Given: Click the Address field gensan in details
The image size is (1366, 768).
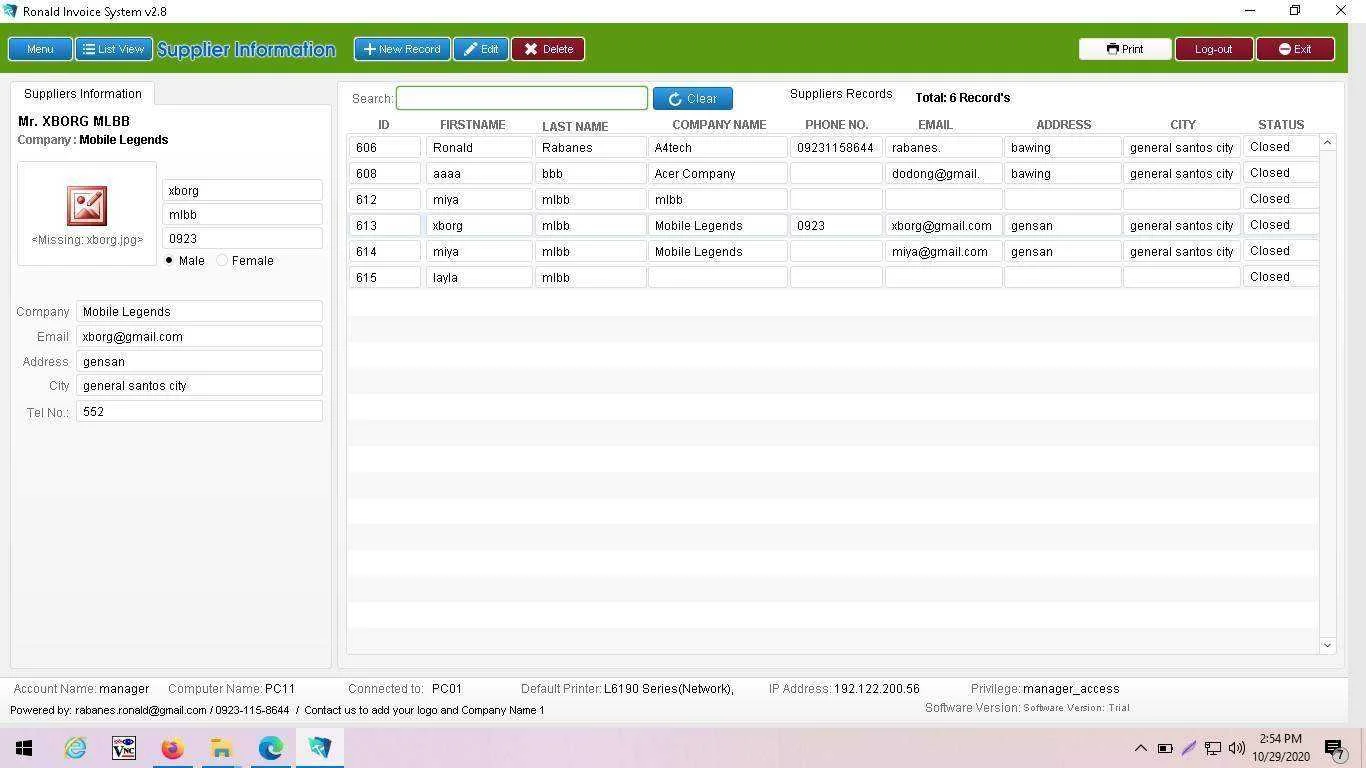Looking at the screenshot, I should pos(199,361).
